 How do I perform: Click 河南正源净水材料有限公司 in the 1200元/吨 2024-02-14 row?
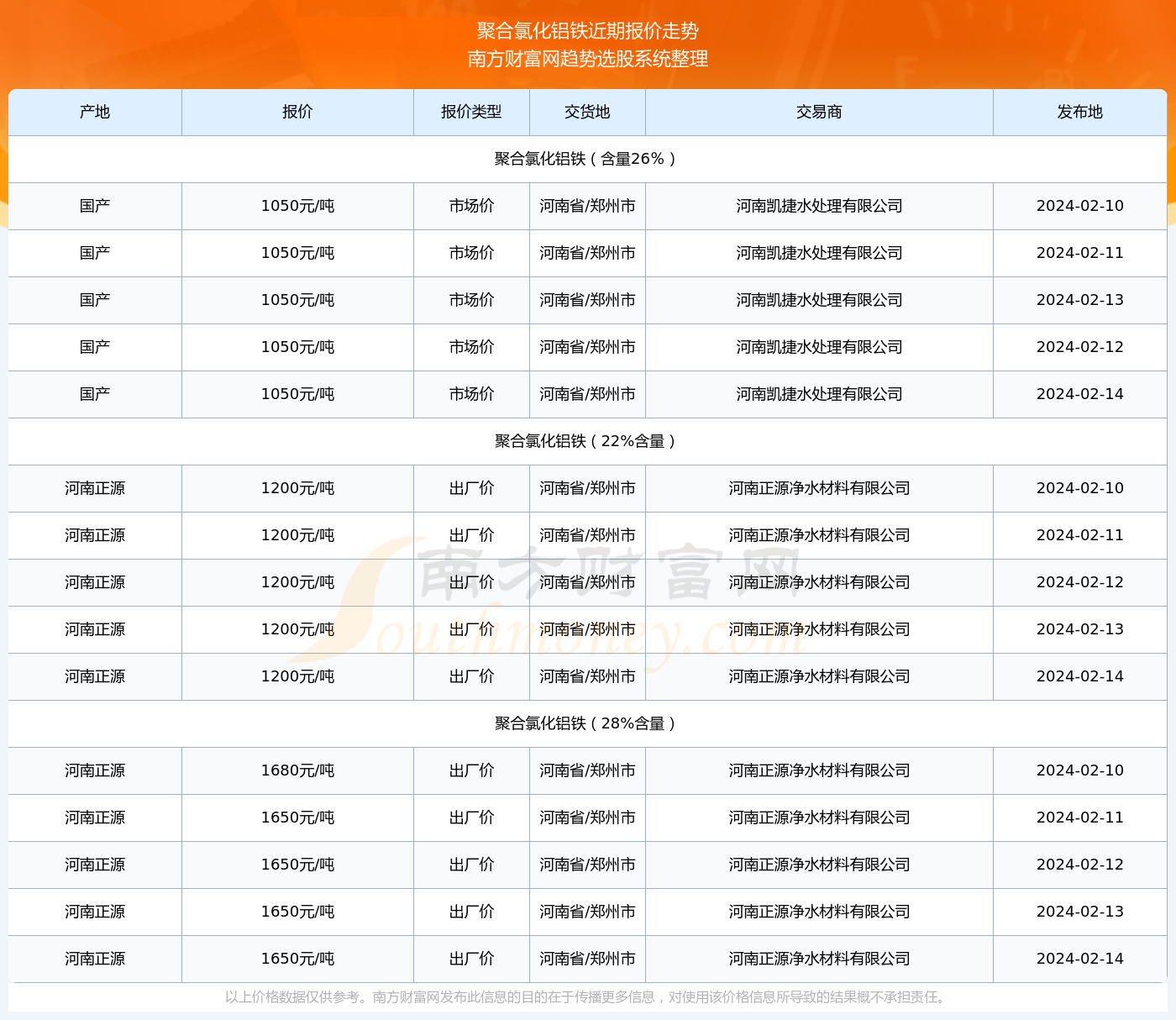[819, 676]
